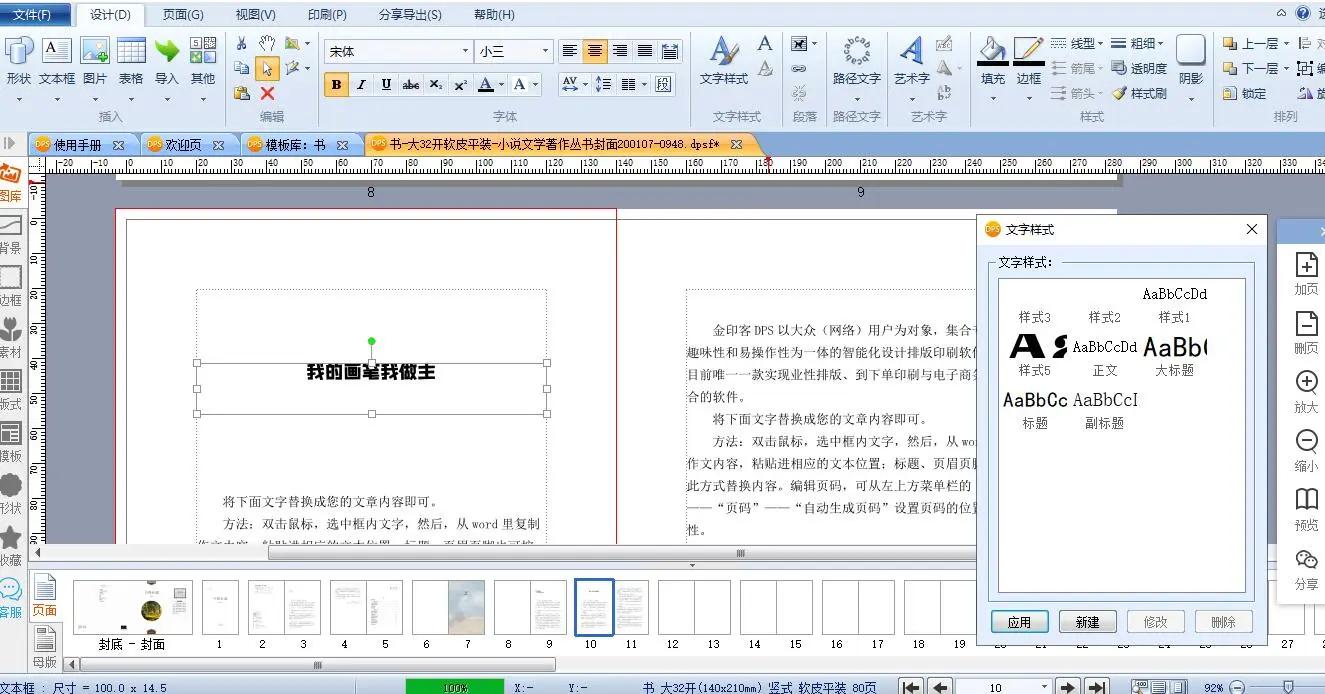This screenshot has height=694, width=1325.
Task: Select the 封底-封面 cover page thumbnail
Action: 132,607
